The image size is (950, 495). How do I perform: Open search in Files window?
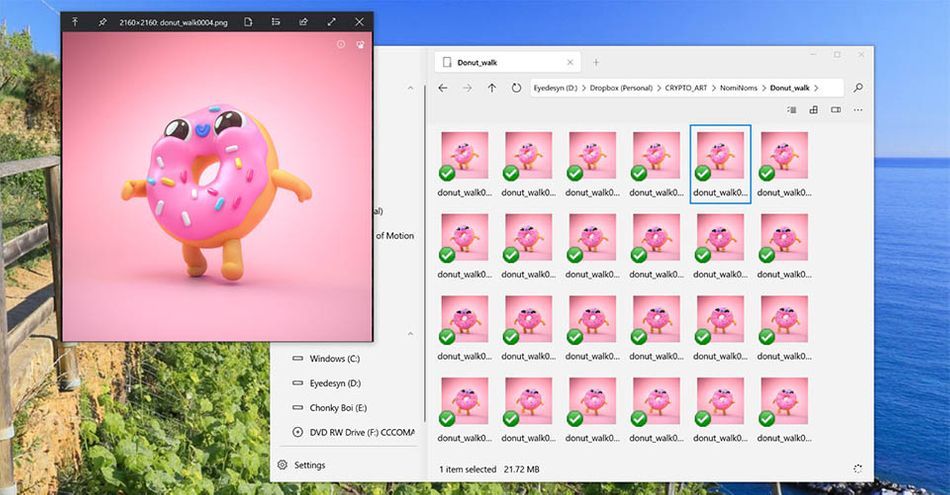(858, 88)
